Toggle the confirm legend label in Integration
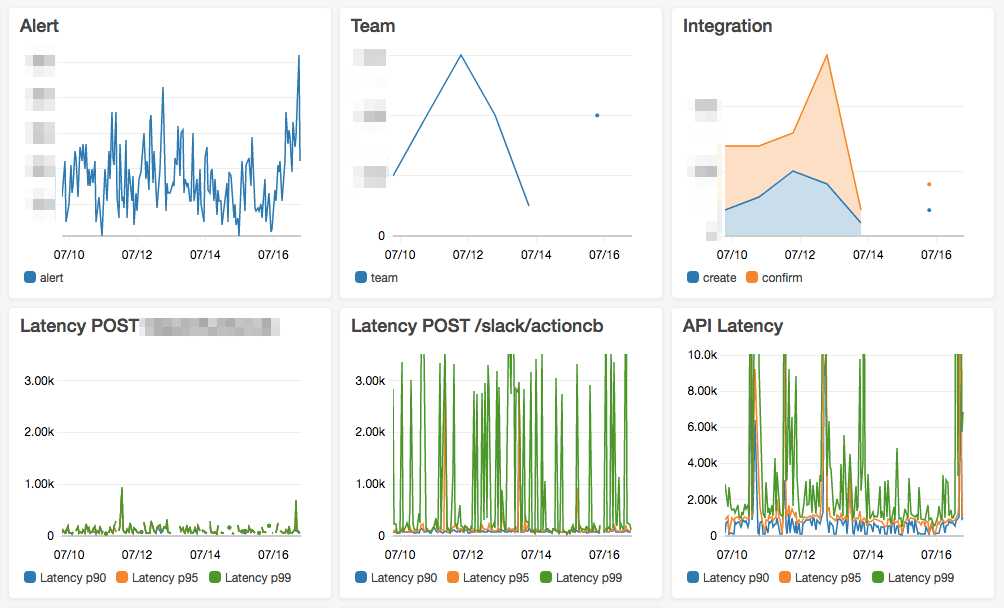Image resolution: width=1004 pixels, height=608 pixels. click(x=782, y=278)
